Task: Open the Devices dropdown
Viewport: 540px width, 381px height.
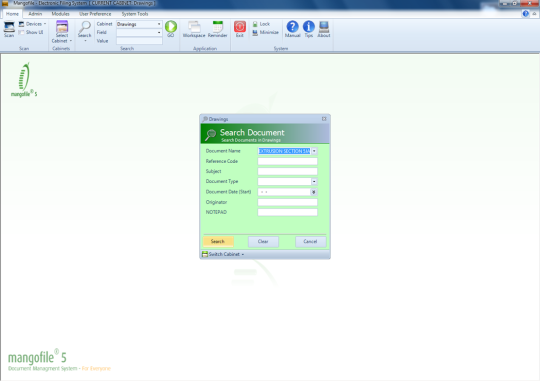Action: click(x=32, y=24)
